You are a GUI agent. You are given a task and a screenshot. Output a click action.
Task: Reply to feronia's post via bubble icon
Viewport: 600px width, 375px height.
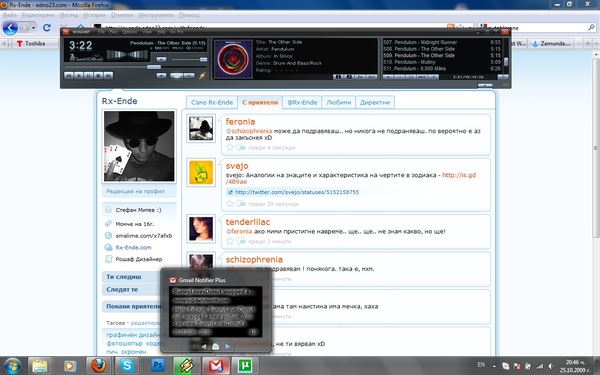(241, 147)
